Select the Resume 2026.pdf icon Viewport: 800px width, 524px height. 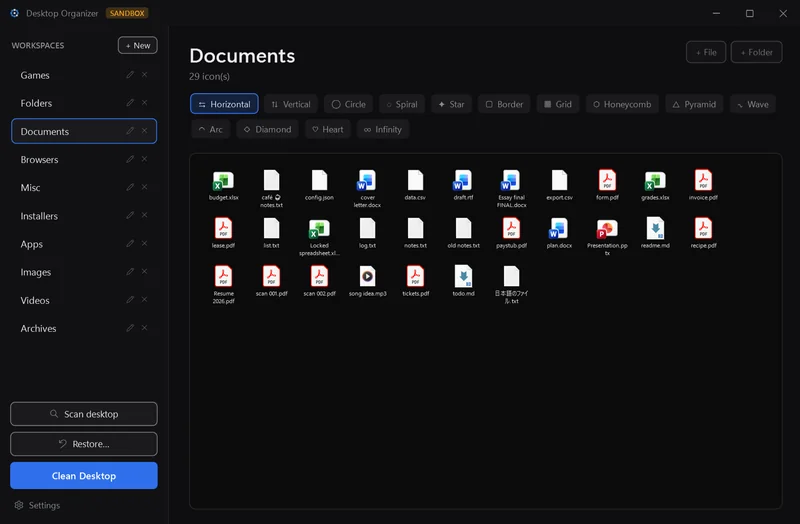point(223,277)
